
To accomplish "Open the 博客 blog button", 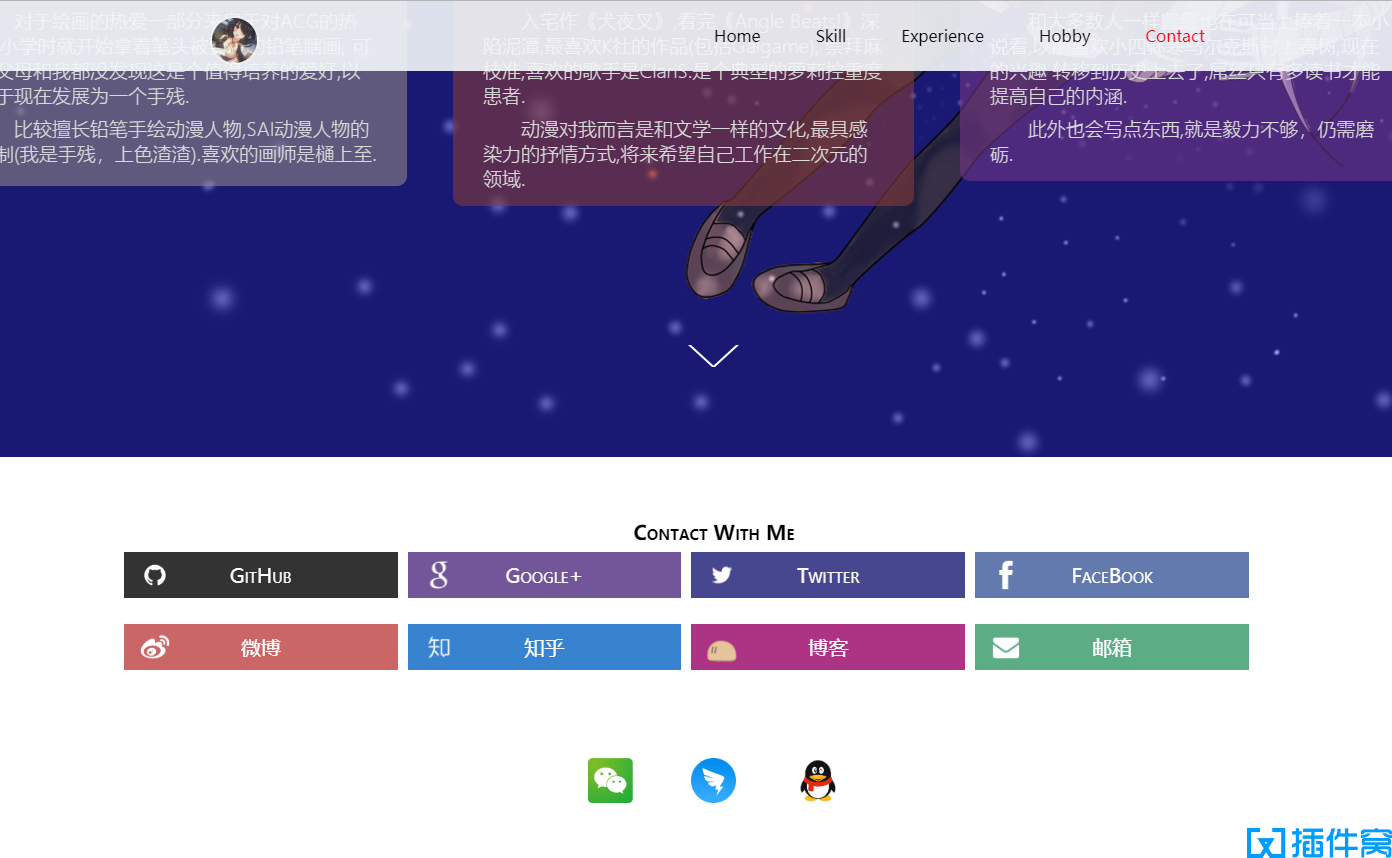I will click(828, 647).
